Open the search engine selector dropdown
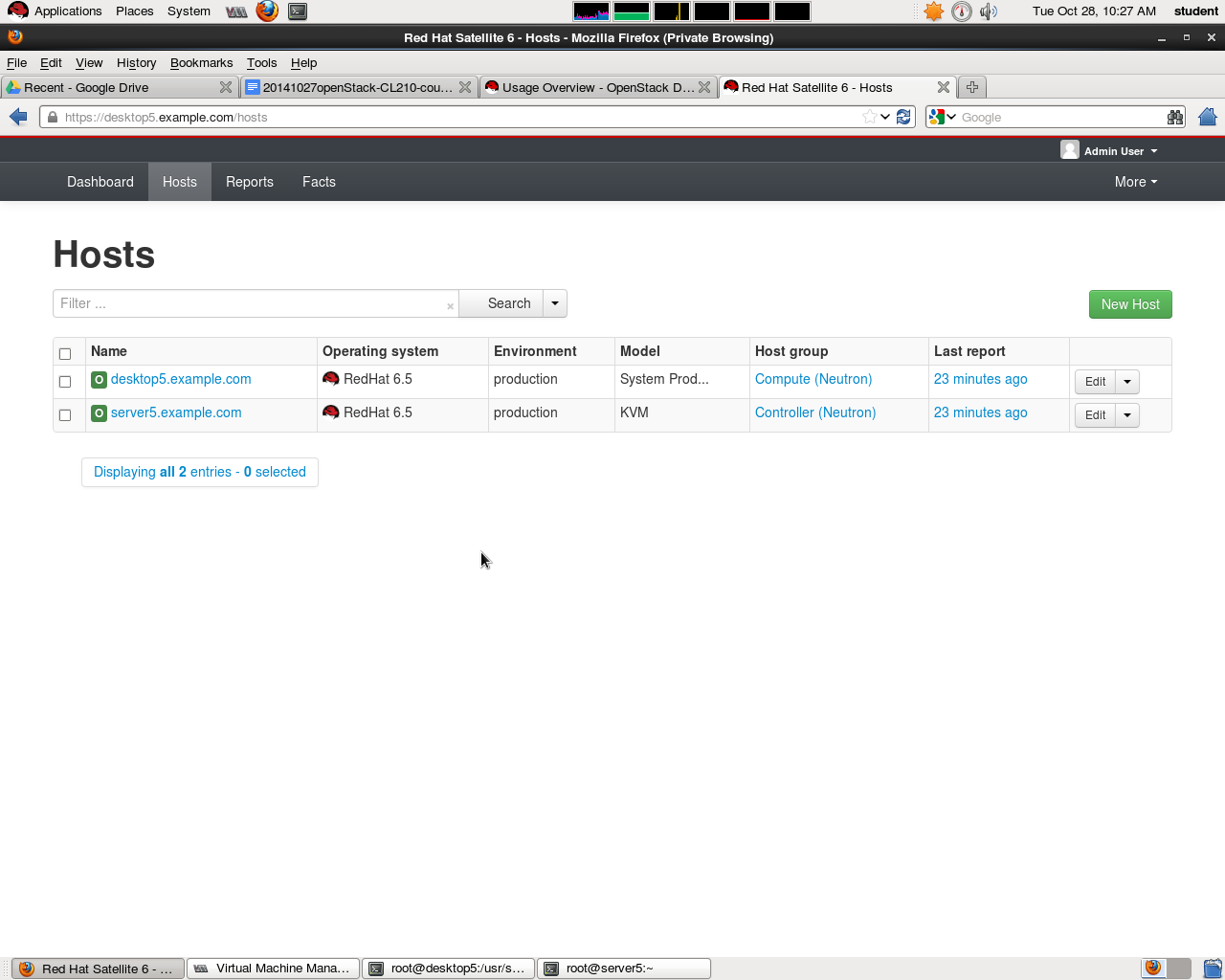The height and width of the screenshot is (980, 1225). click(943, 117)
